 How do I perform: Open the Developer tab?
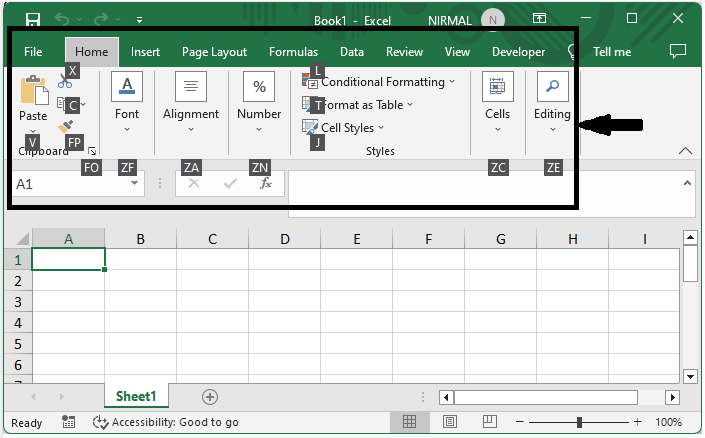pyautogui.click(x=518, y=52)
